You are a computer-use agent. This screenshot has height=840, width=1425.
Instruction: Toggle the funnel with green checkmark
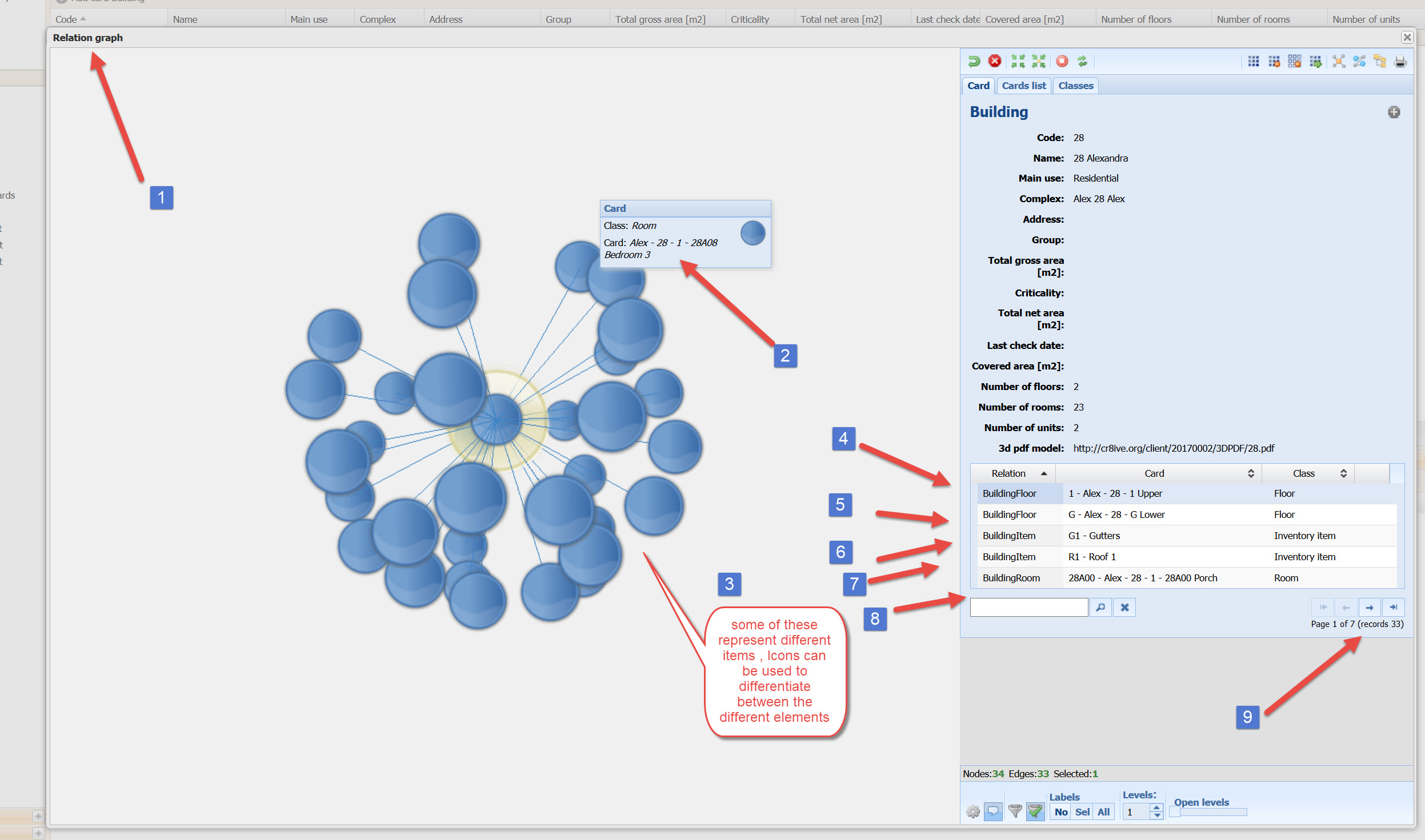(x=1035, y=811)
